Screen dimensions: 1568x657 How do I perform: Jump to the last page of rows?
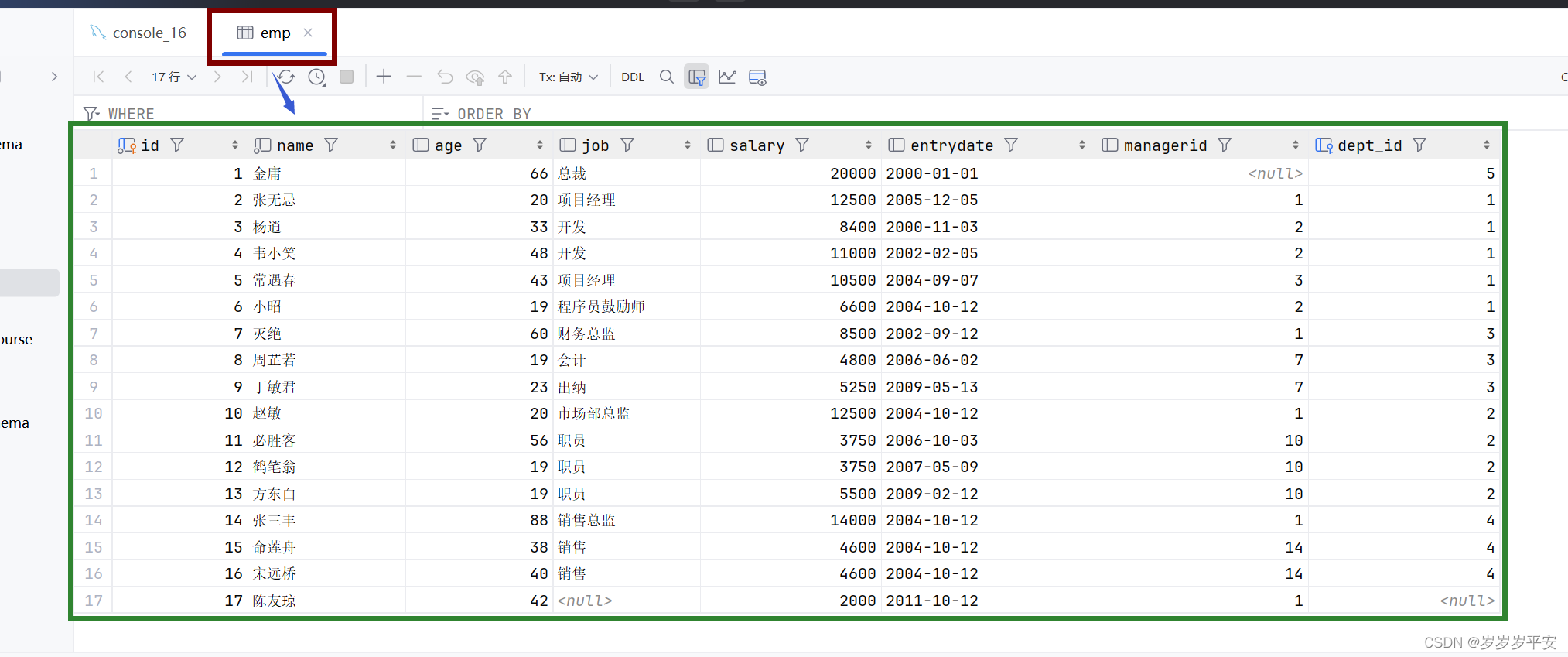[x=247, y=77]
